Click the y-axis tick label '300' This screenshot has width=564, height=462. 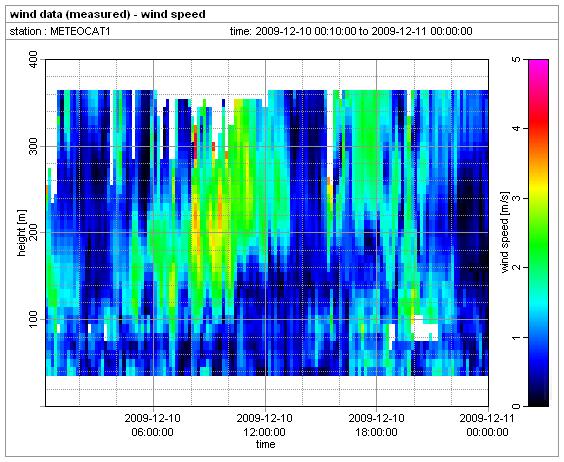33,146
